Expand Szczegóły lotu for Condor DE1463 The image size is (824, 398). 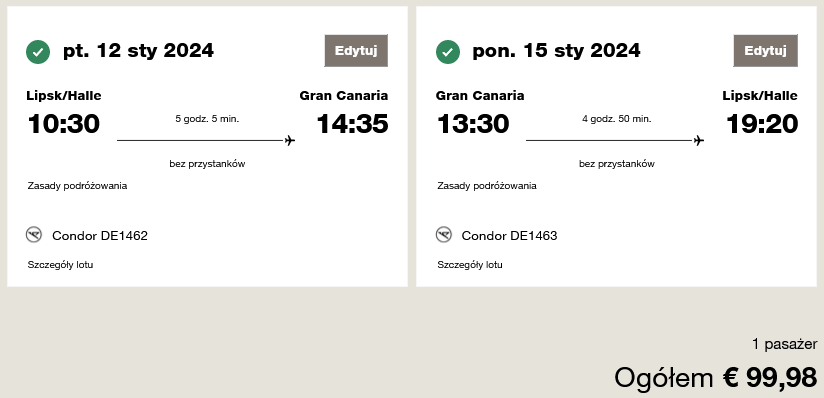470,264
